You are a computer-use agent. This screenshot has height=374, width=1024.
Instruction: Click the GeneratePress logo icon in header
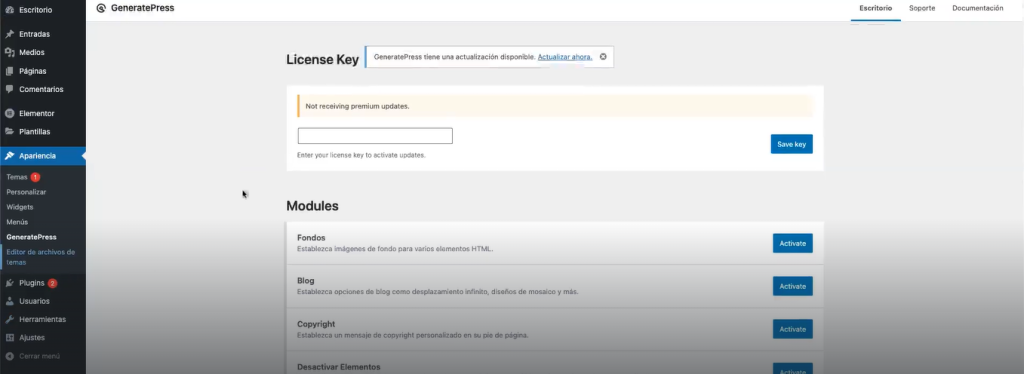pos(101,8)
